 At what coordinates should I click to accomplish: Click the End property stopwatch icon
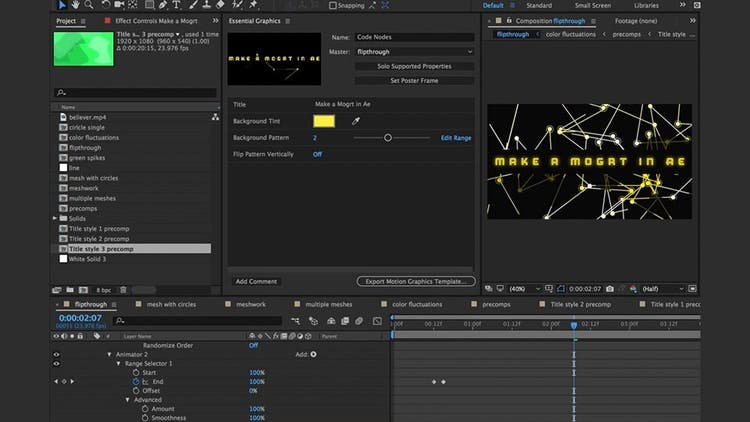pyautogui.click(x=135, y=382)
